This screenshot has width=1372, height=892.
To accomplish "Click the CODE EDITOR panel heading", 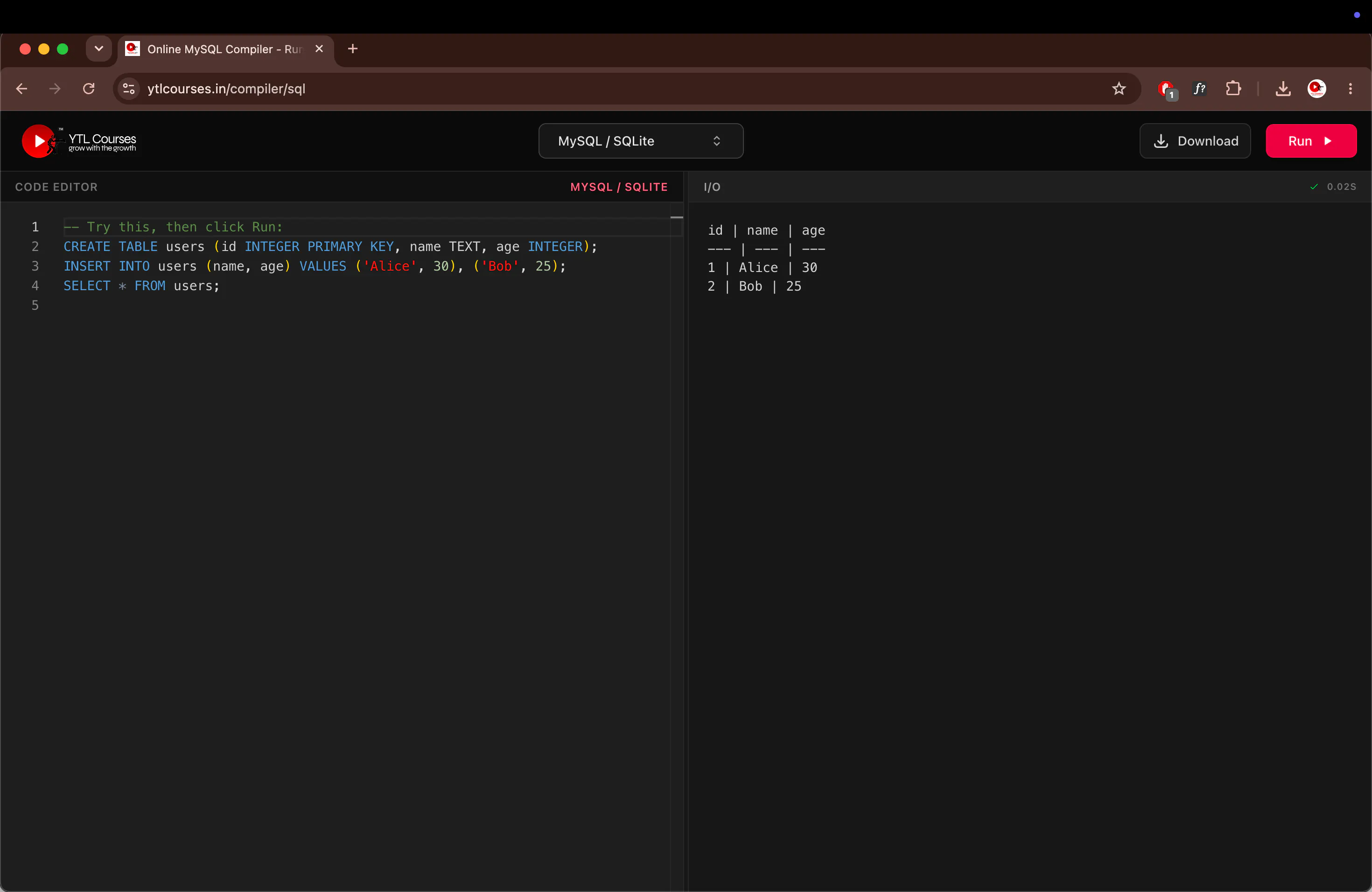I will coord(56,187).
